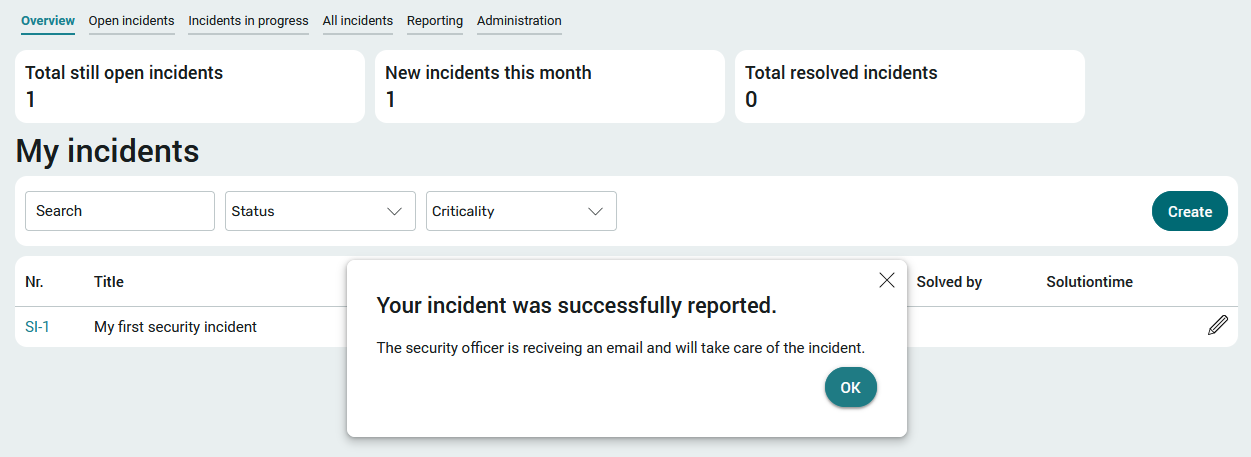Edit incident SI-1 with the pencil icon
Image resolution: width=1251 pixels, height=457 pixels.
[1217, 325]
